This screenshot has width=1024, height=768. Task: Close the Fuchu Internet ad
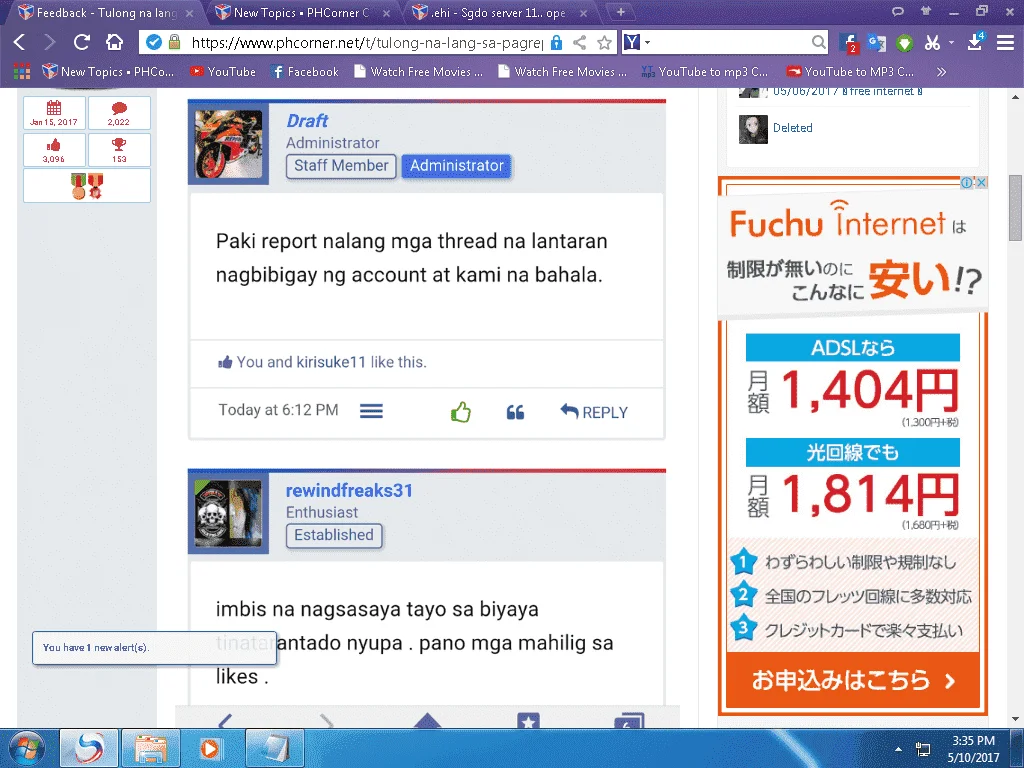[x=980, y=183]
